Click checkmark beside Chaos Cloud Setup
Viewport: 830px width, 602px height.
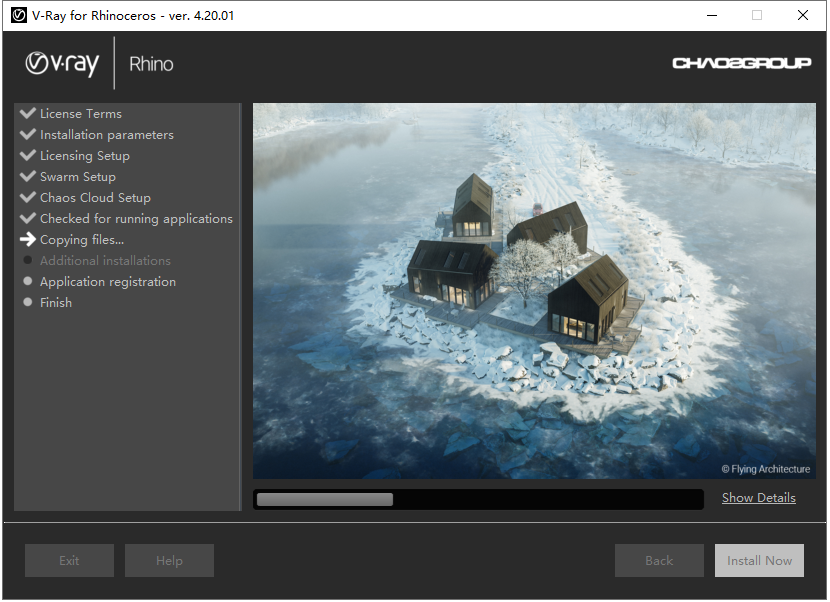(28, 197)
